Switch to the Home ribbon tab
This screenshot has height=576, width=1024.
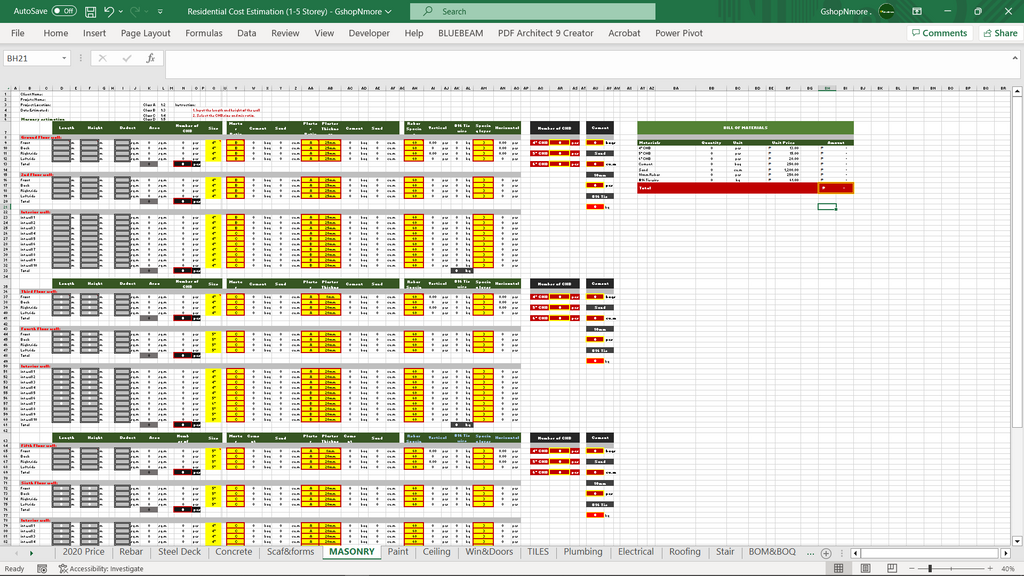[x=56, y=33]
